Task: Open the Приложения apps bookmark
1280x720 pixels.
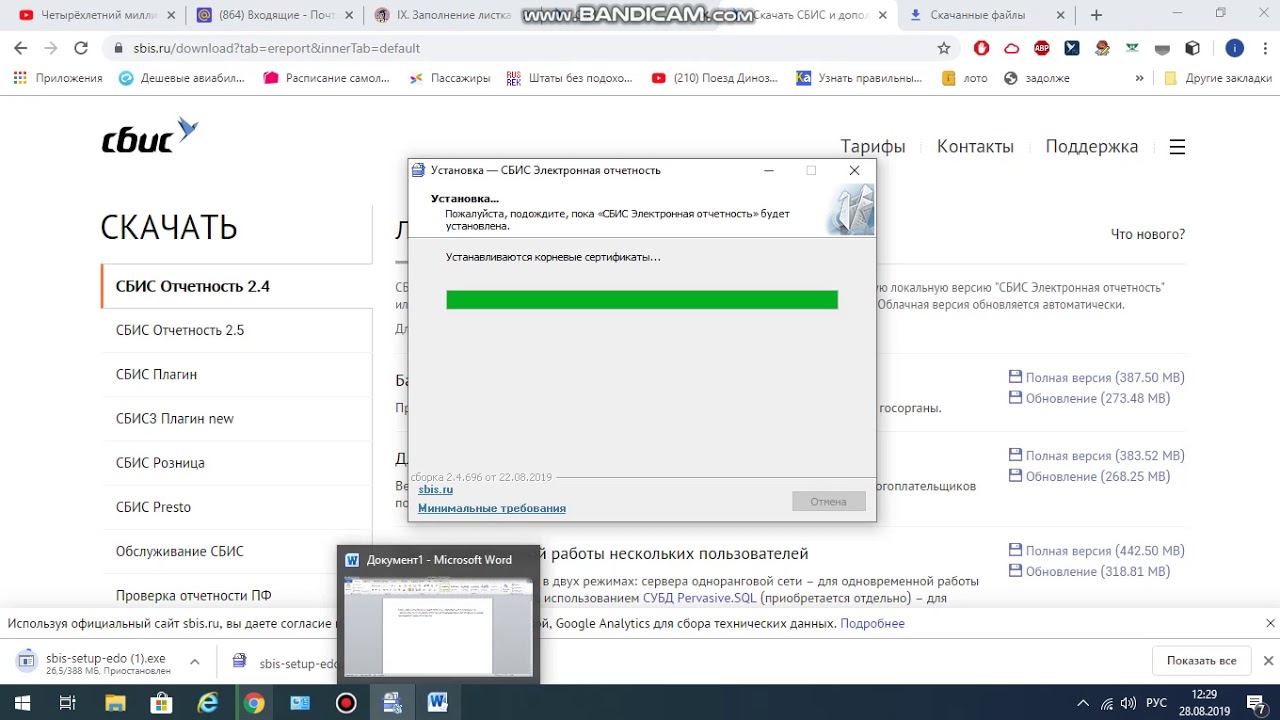Action: pos(58,78)
